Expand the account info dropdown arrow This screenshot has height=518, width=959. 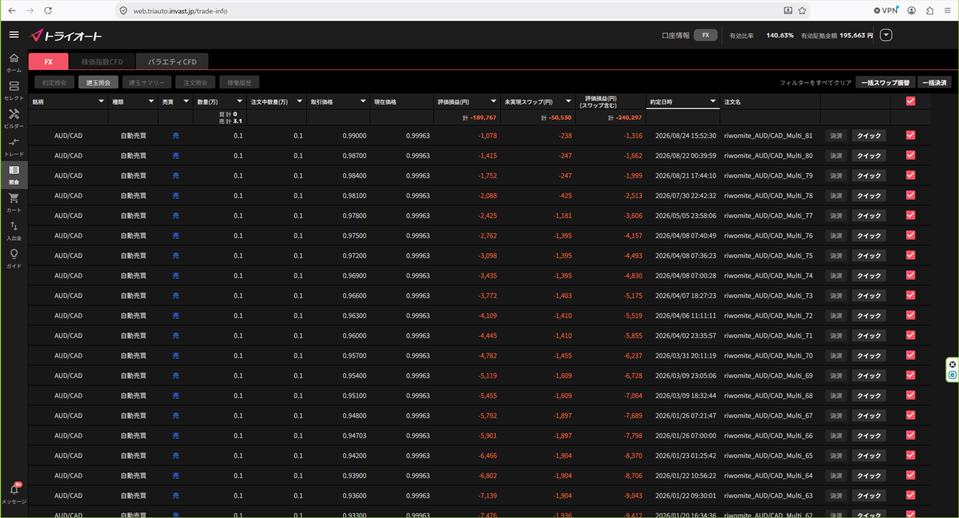pos(886,35)
